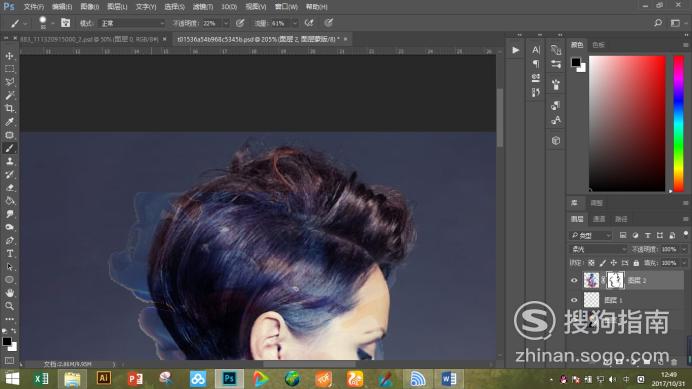The height and width of the screenshot is (389, 692).
Task: Open the brush settings panel icon
Action: (x=556, y=85)
